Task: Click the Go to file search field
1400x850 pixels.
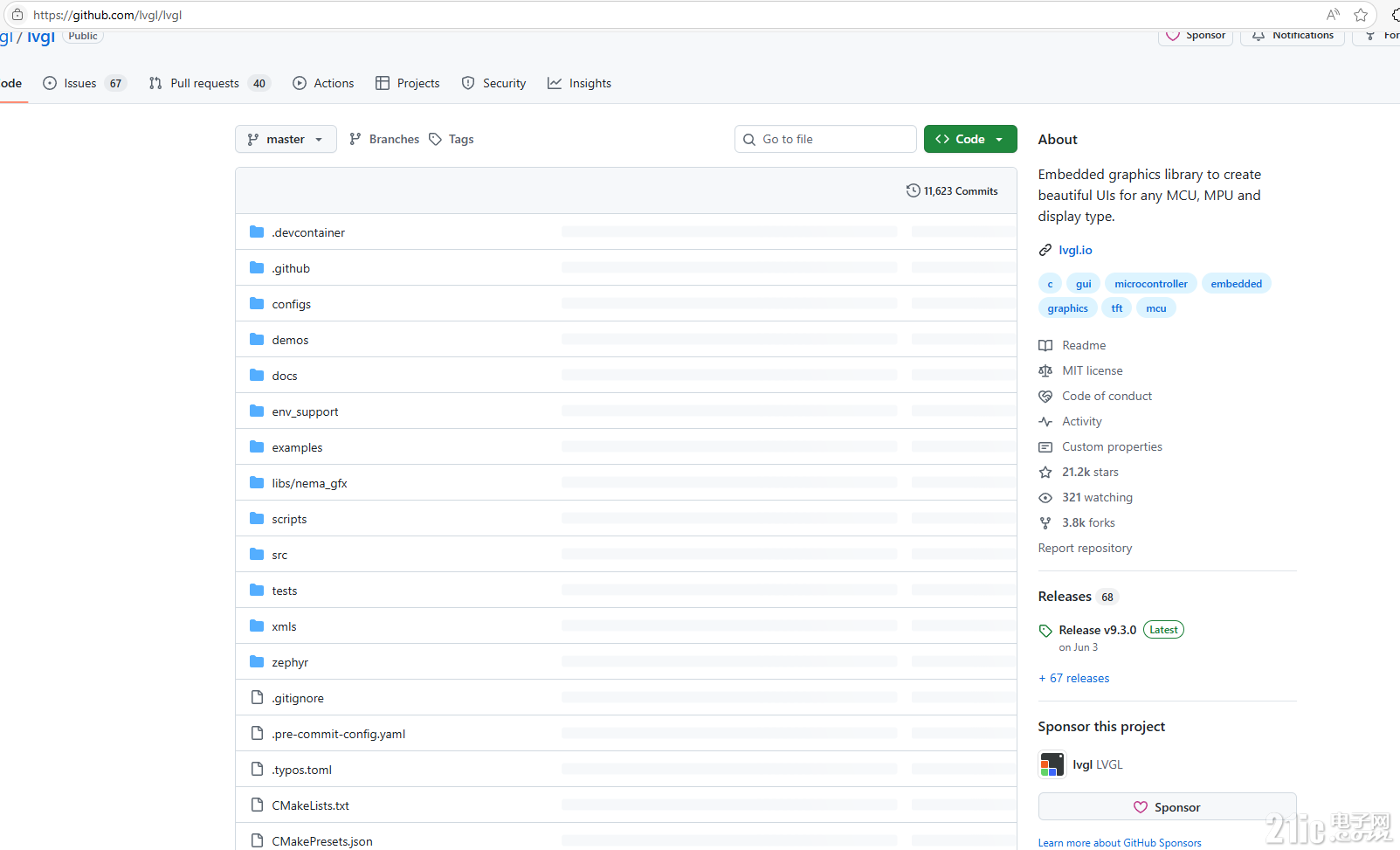Action: 825,139
